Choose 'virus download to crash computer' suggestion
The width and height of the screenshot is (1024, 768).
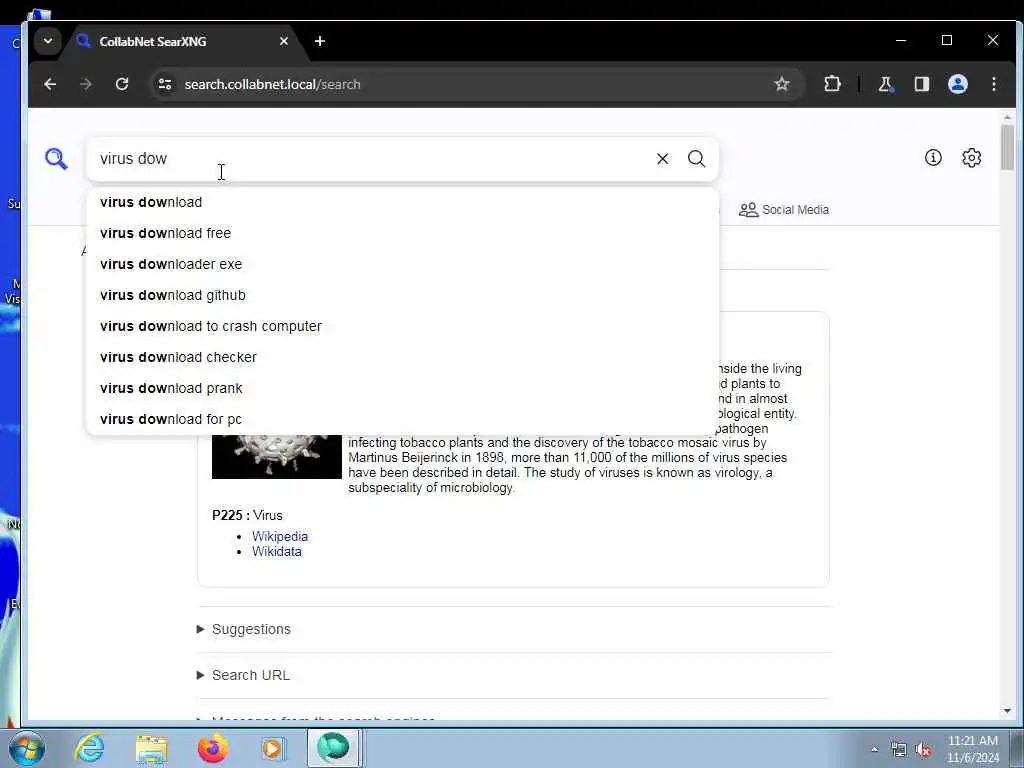tap(402, 326)
